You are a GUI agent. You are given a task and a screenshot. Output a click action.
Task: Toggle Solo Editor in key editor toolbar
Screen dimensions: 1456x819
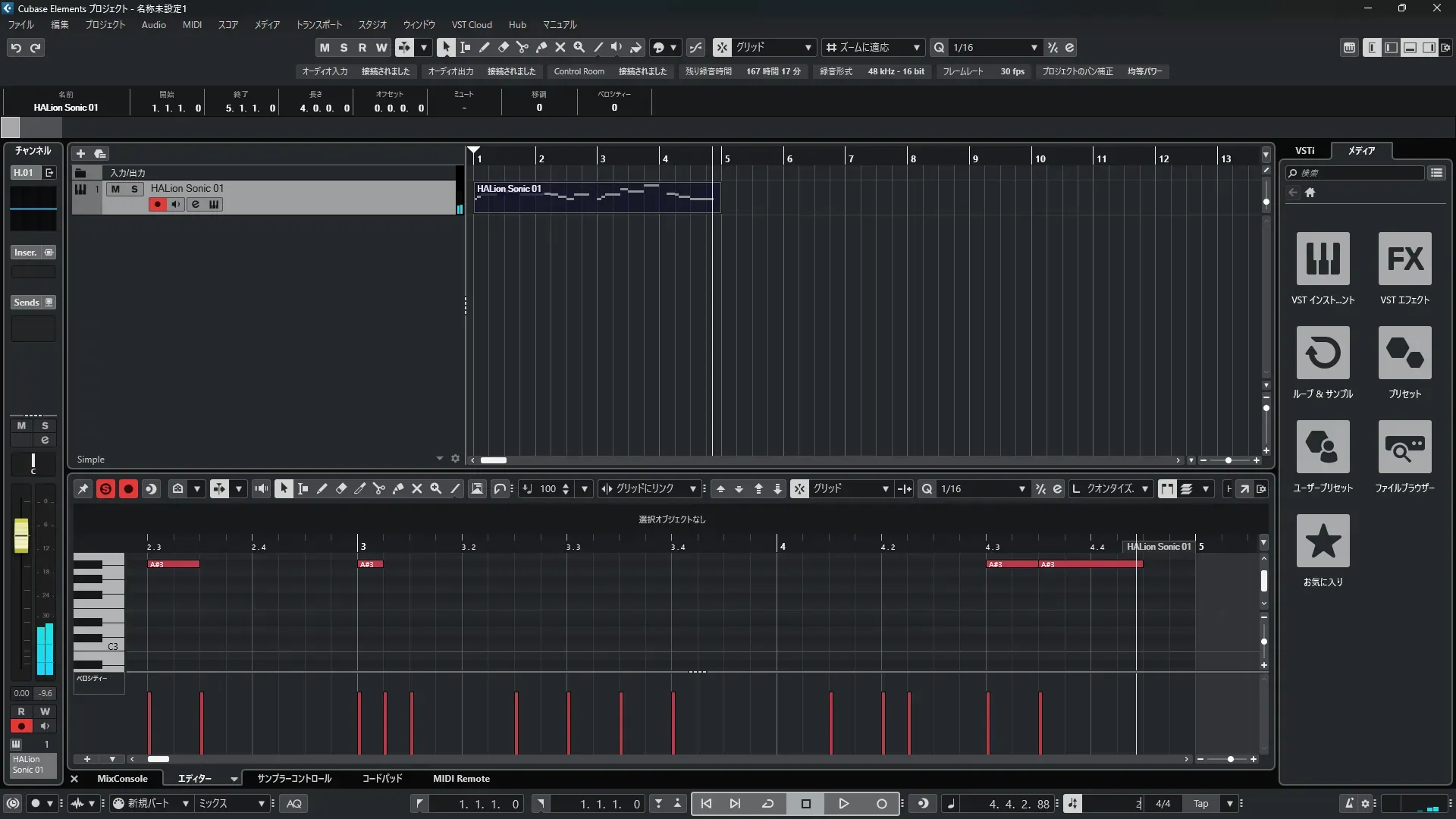click(x=105, y=489)
